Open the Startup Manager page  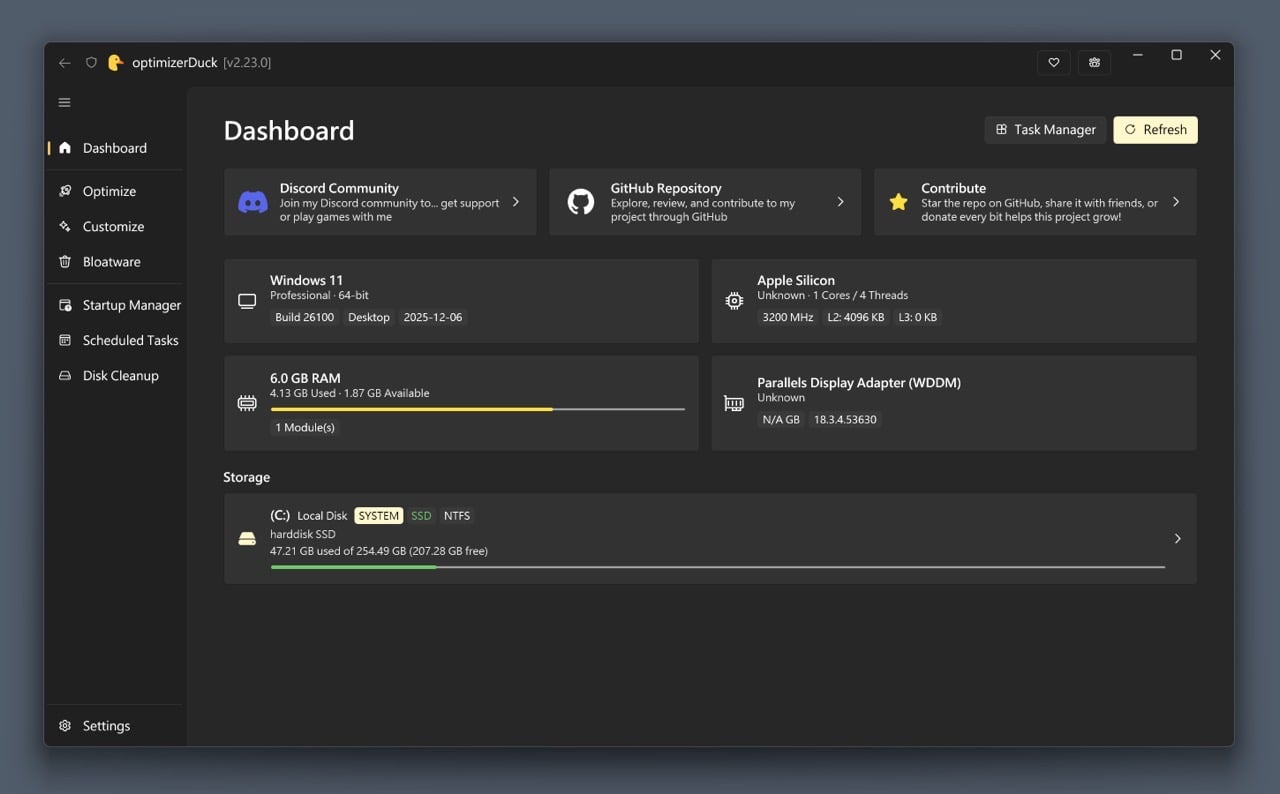point(115,305)
